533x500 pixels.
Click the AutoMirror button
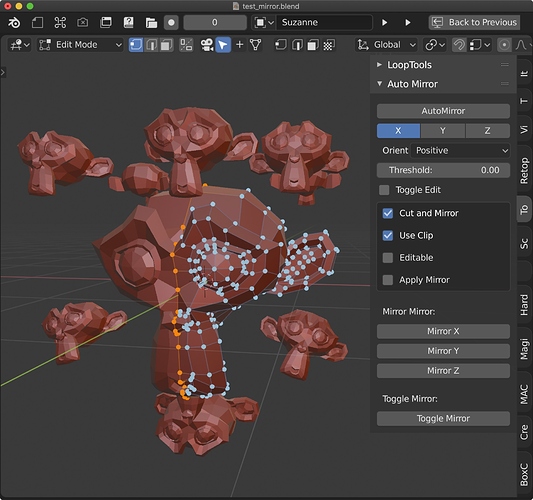[443, 111]
